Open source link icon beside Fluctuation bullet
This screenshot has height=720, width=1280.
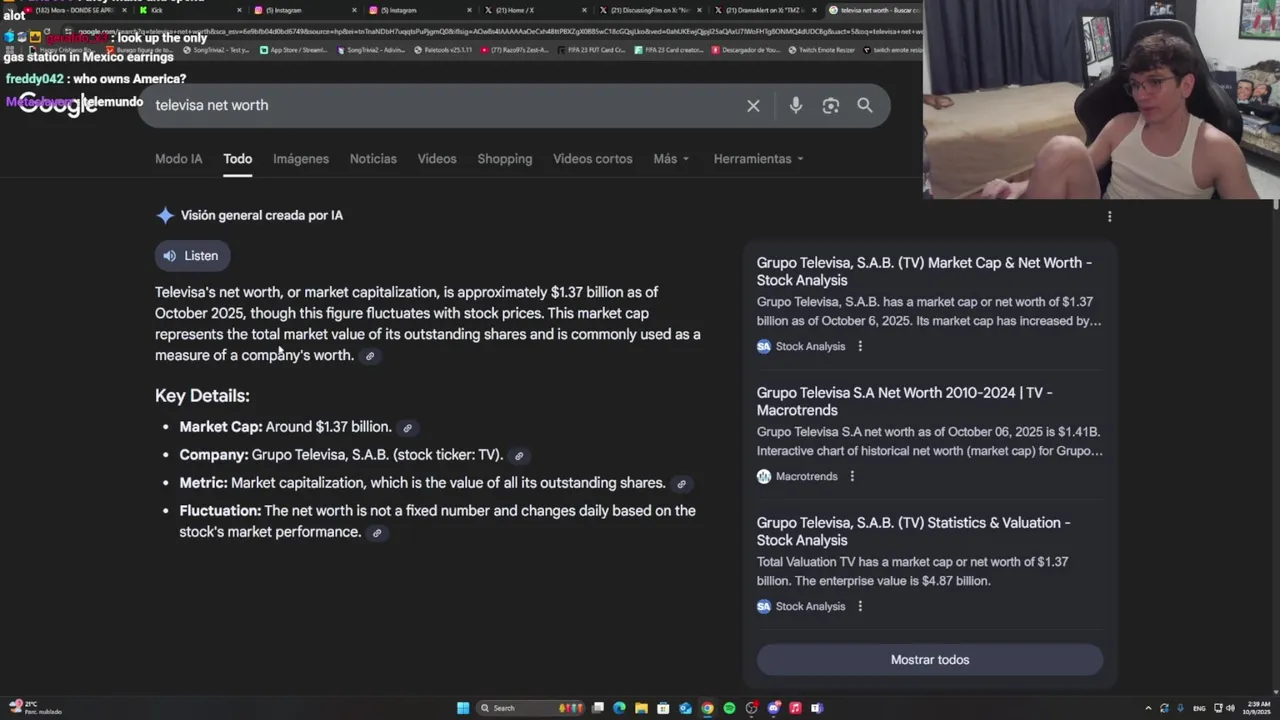tap(377, 533)
